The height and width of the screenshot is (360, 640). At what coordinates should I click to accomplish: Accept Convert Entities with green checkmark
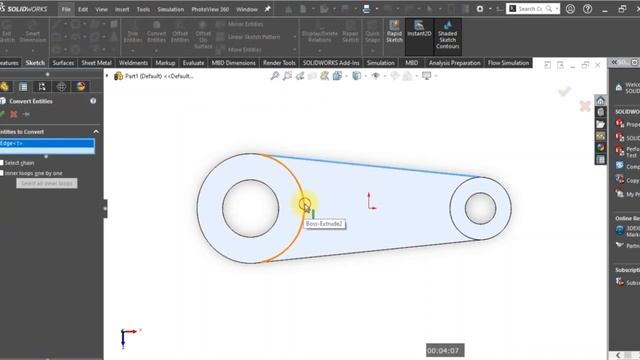[x=2, y=114]
